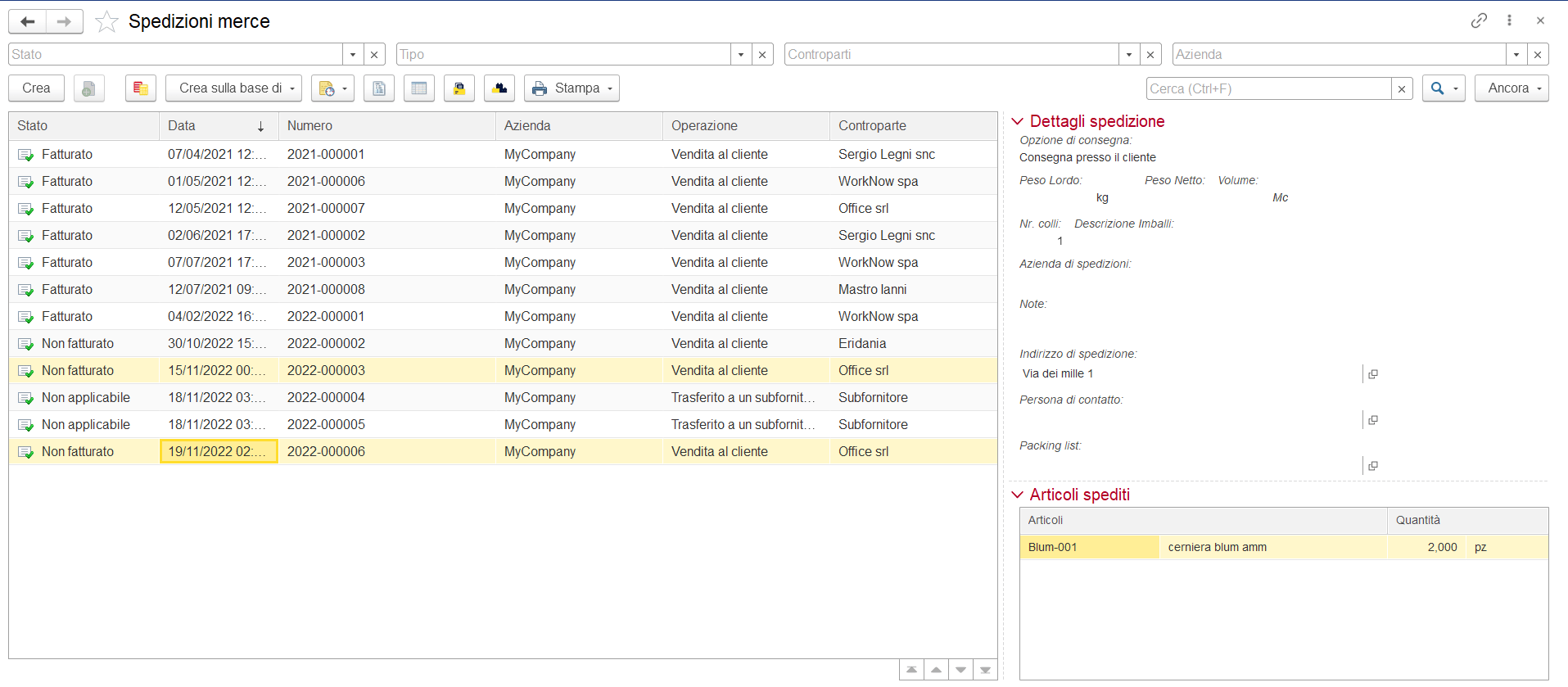Viewport: 1568px width, 687px height.
Task: Open the document-with-lifebuoy dropdown button
Action: 332,88
